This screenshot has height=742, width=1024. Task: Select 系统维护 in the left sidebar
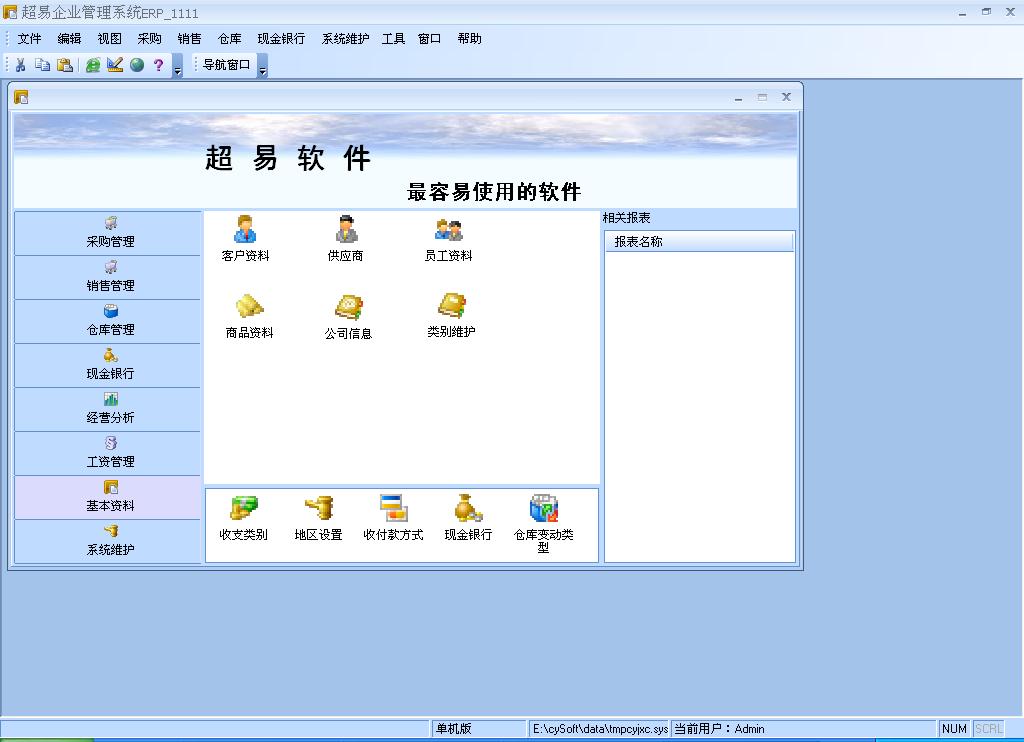(108, 541)
